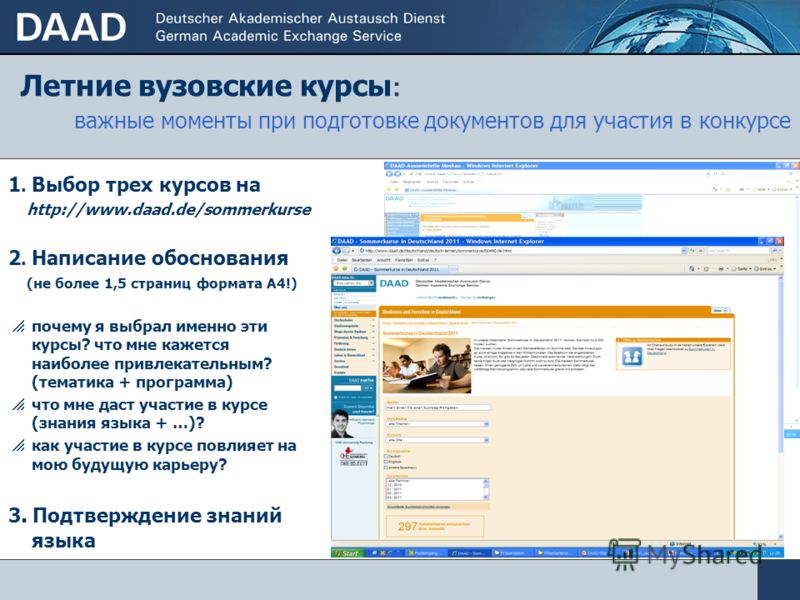Click Home icon in Sommerkurse window toolbar
This screenshot has height=600, width=800.
692,268
